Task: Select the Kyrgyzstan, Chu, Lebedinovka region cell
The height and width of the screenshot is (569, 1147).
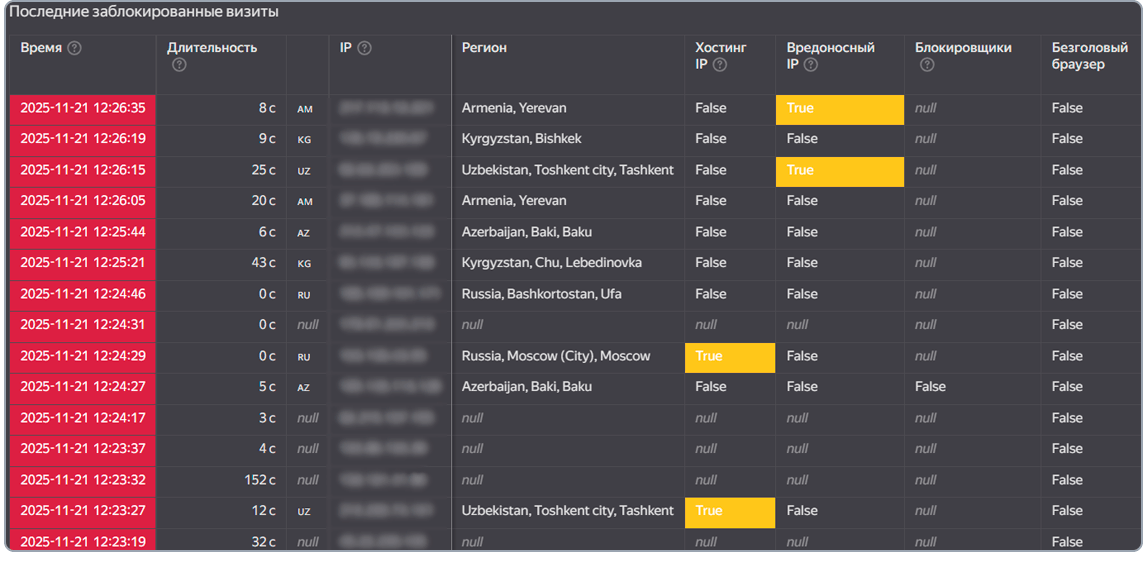Action: (x=552, y=263)
